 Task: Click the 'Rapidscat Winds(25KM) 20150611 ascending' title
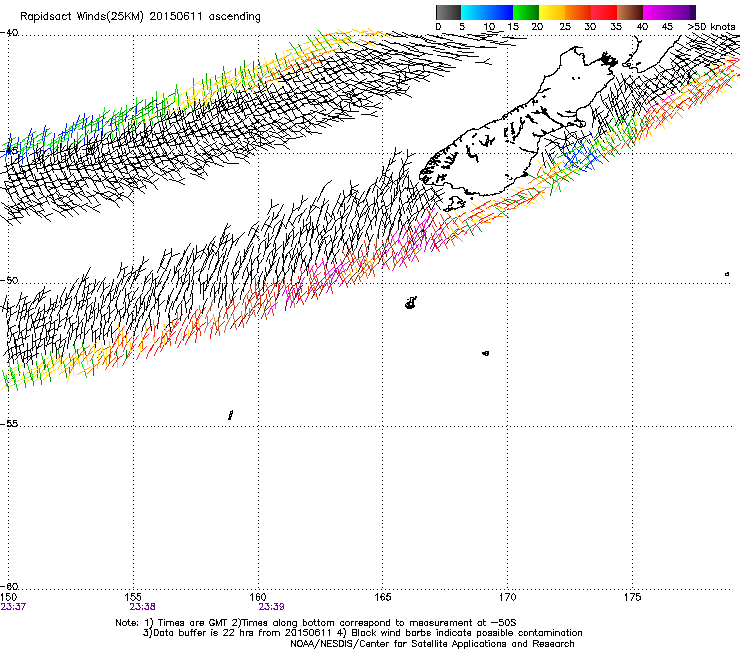click(140, 17)
